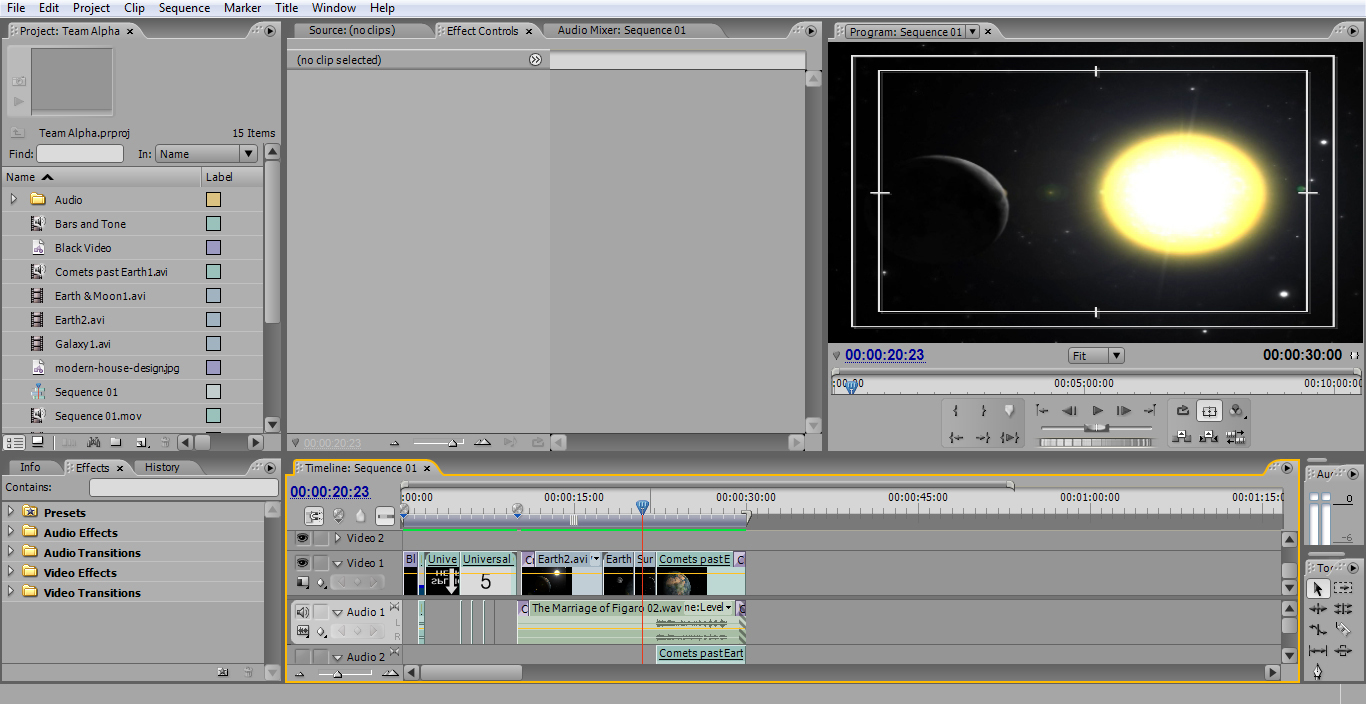The height and width of the screenshot is (704, 1366).
Task: Toggle Snap in the Timeline
Action: point(315,515)
